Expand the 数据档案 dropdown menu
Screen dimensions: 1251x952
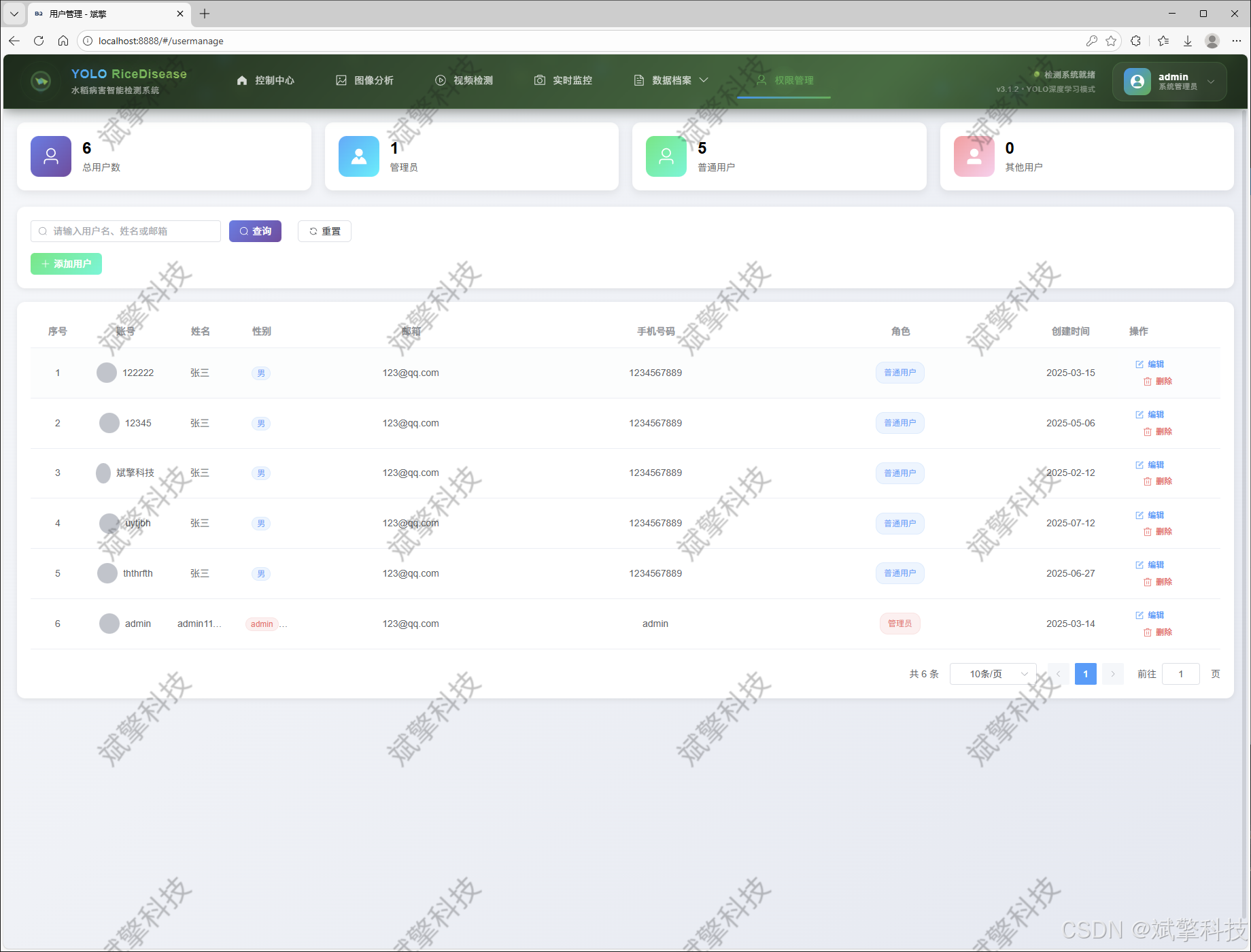(670, 80)
